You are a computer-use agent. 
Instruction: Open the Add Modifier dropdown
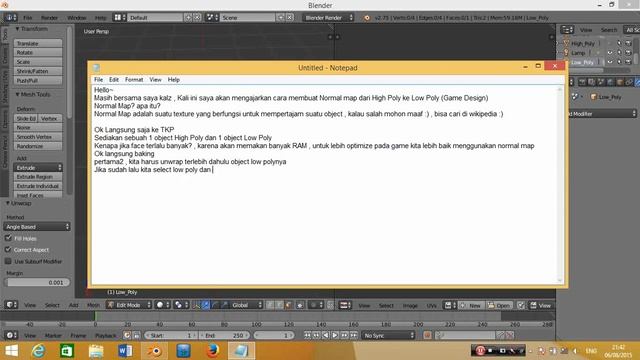[x=603, y=113]
